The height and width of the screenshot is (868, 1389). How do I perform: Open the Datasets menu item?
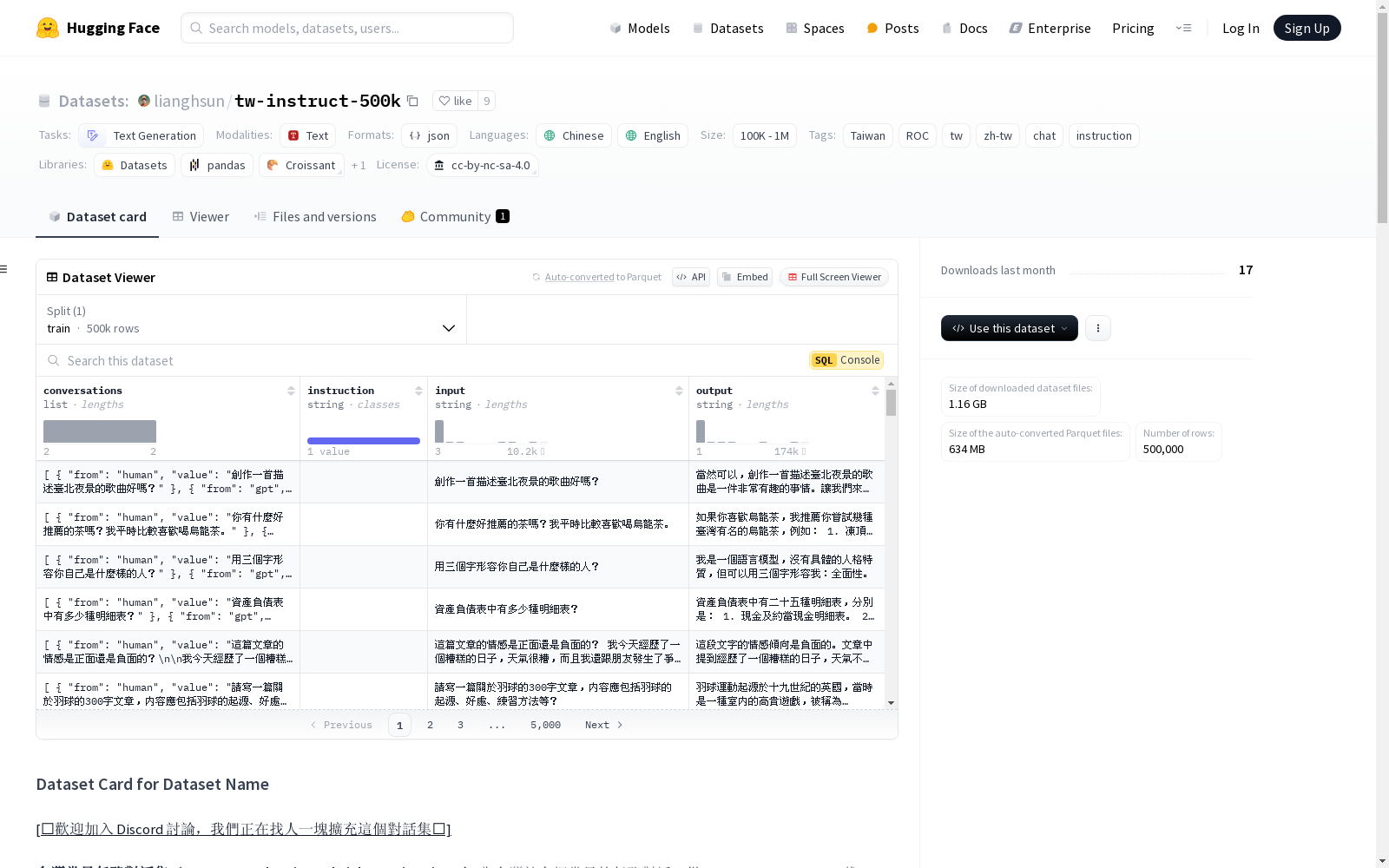727,28
